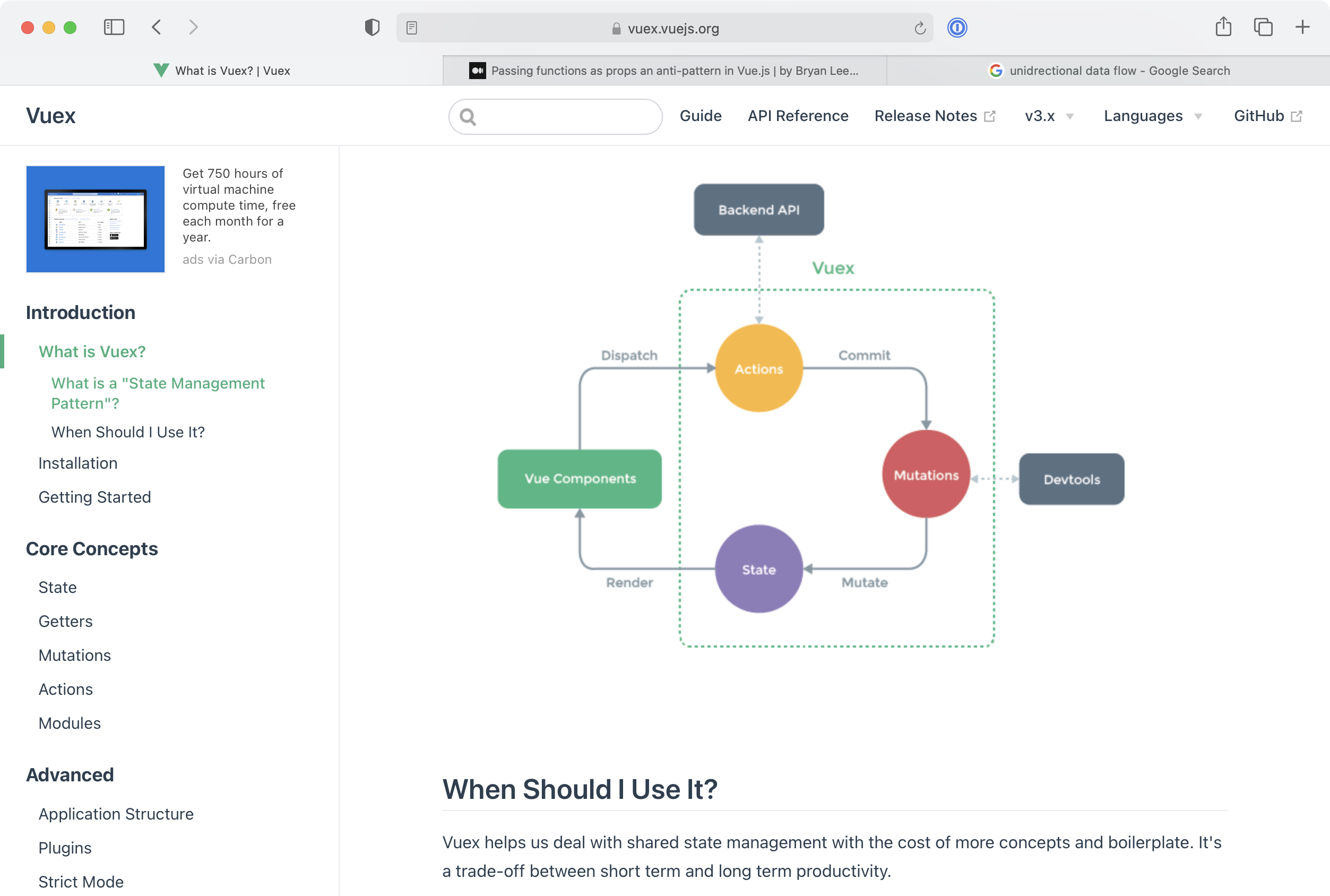The image size is (1330, 896).
Task: Click the What is Vuex? sidebar link
Action: [92, 351]
